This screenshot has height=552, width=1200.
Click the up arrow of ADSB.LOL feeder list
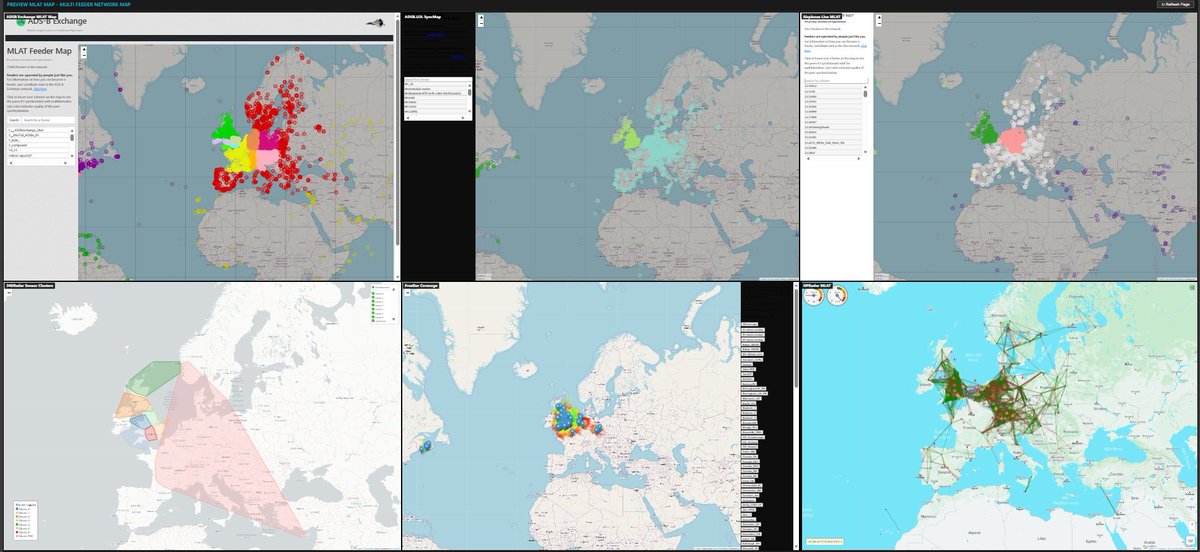[x=469, y=86]
